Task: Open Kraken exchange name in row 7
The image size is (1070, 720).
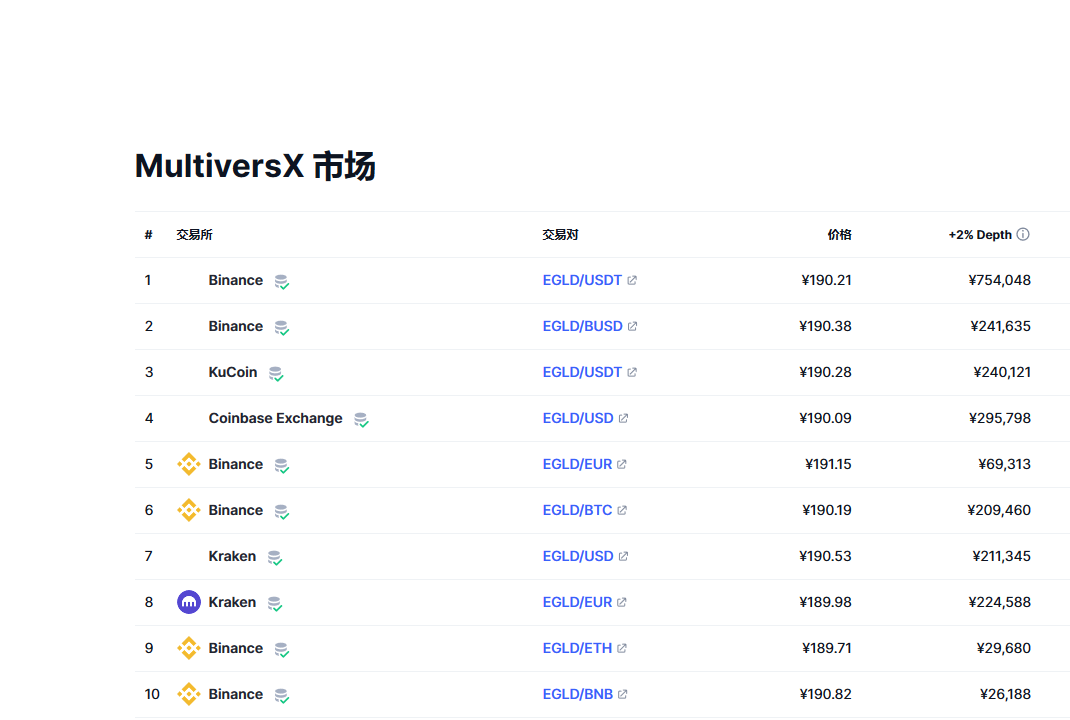Action: (x=232, y=556)
